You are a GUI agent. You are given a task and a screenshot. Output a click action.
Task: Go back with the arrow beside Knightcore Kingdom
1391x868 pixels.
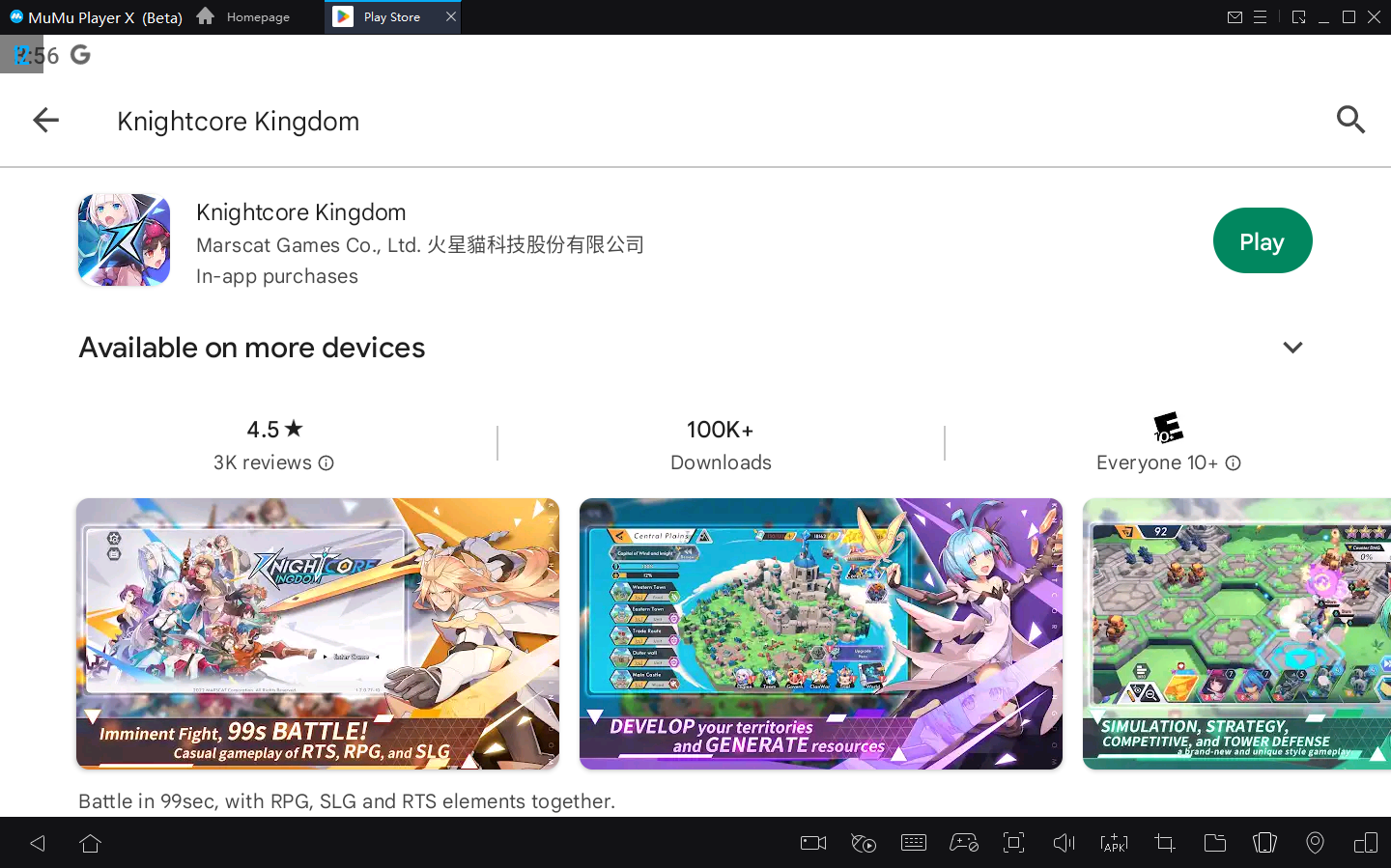45,120
